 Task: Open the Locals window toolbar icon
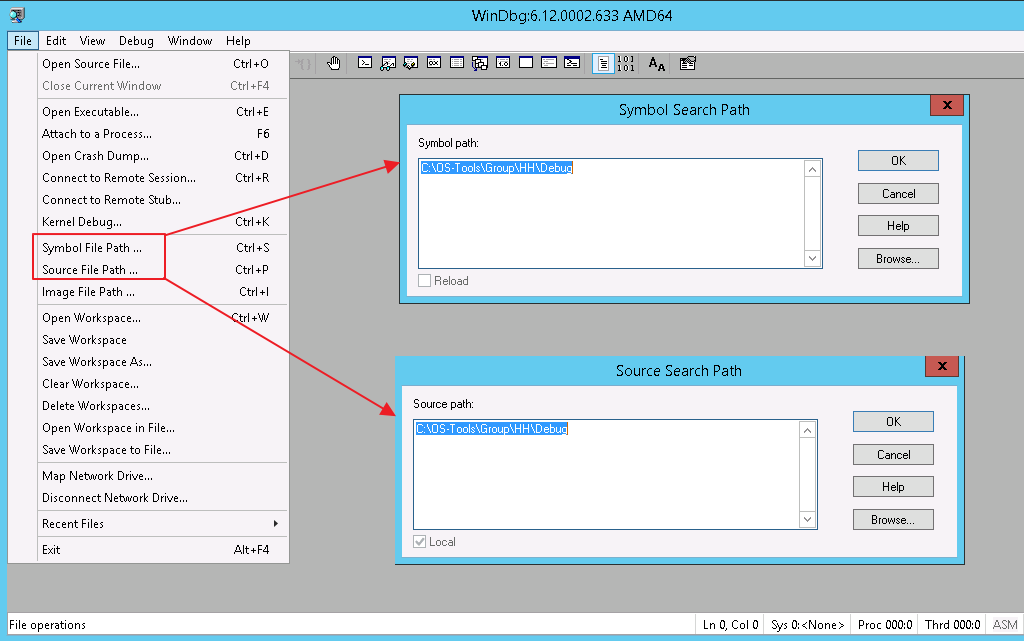pos(411,63)
